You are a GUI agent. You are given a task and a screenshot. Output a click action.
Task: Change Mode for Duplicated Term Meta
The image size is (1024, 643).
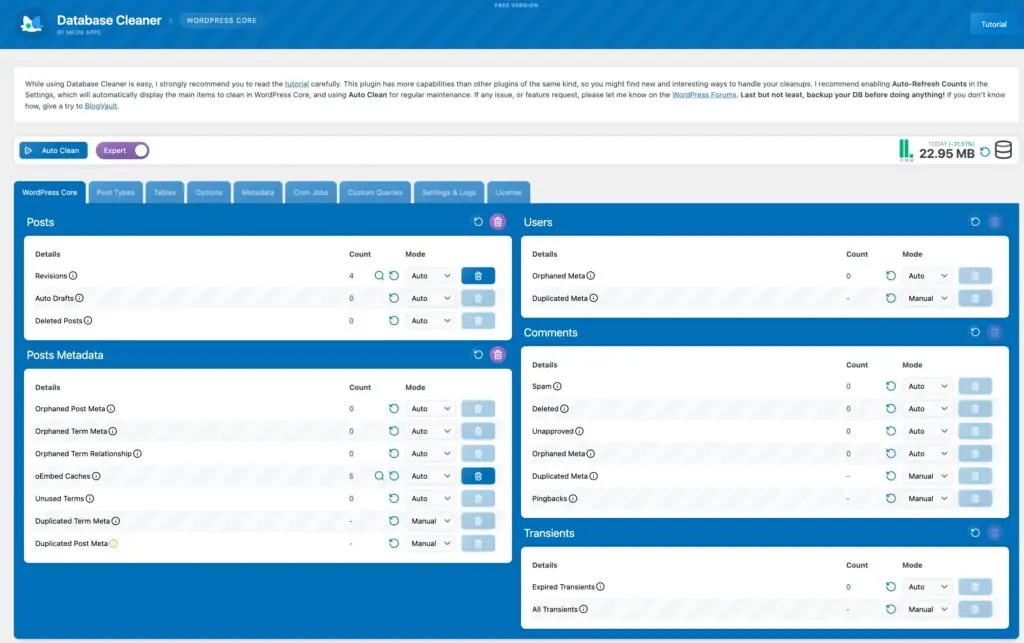point(430,522)
